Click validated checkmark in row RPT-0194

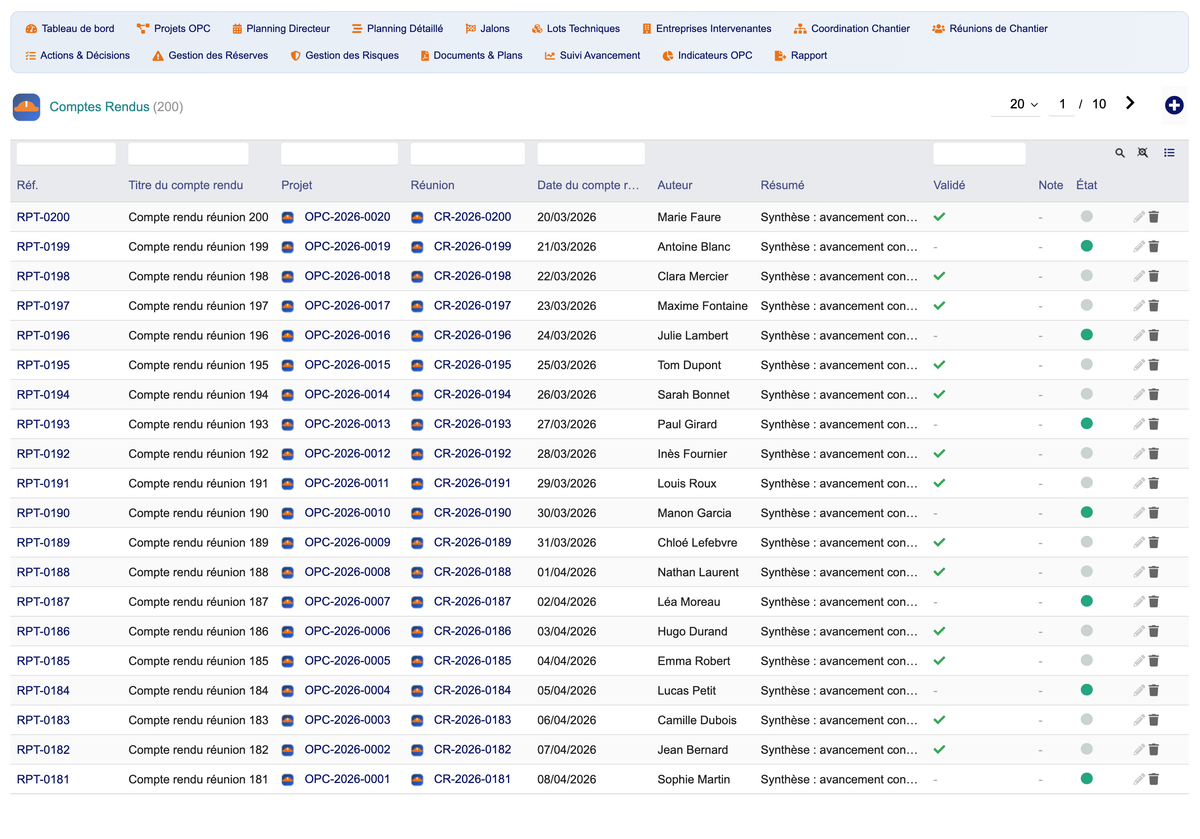coord(939,394)
